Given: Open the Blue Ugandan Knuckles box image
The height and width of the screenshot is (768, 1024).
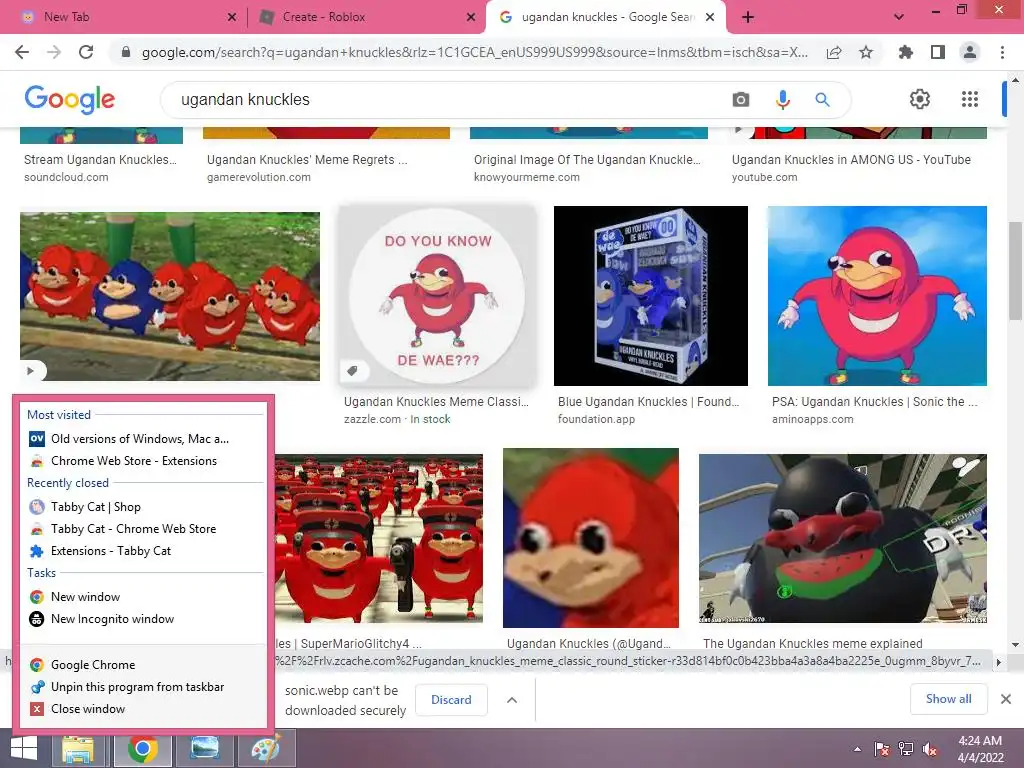Looking at the screenshot, I should pos(650,296).
